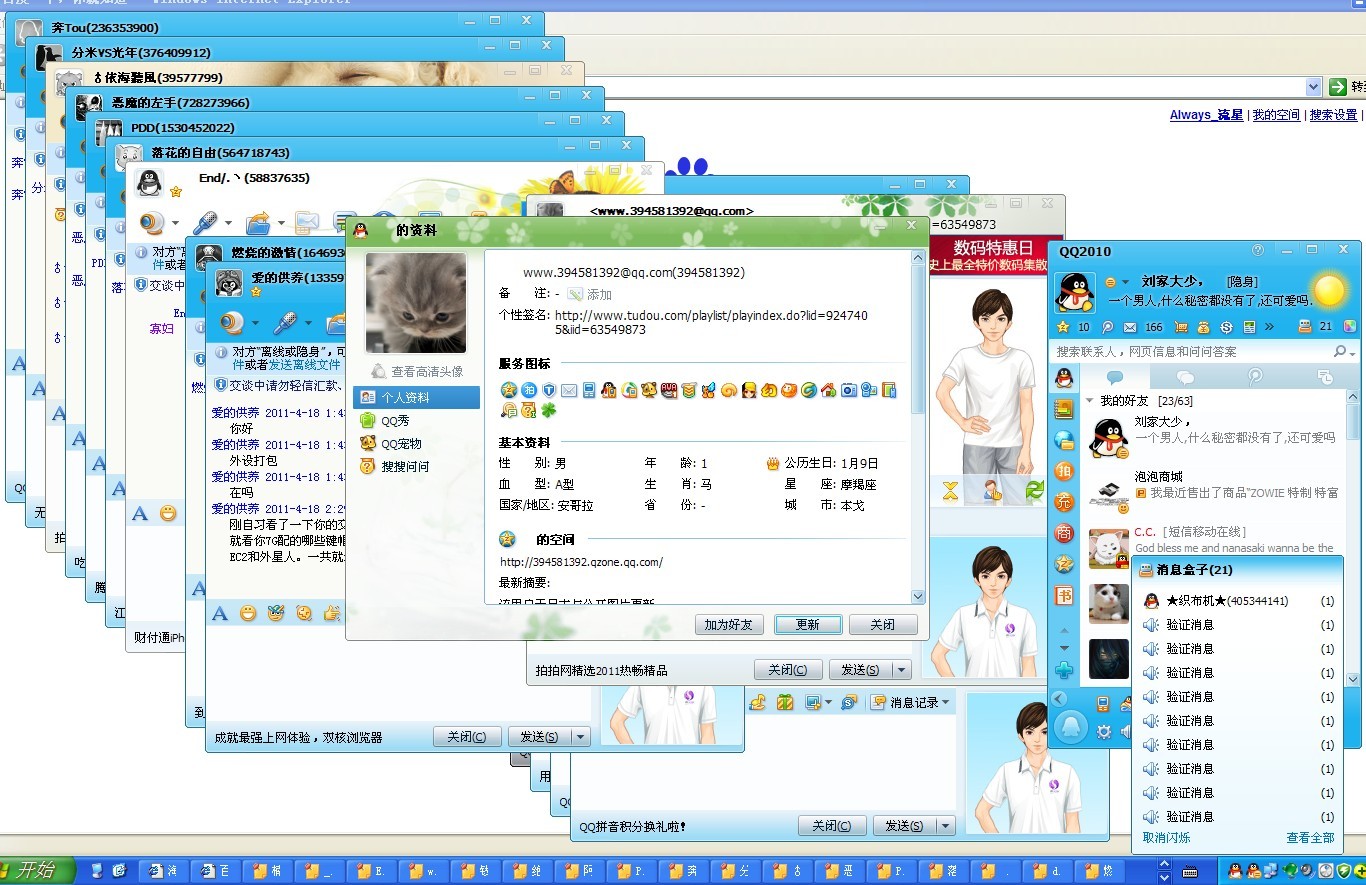Open browser address bar dropdown arrow
This screenshot has width=1366, height=885.
pyautogui.click(x=1314, y=87)
